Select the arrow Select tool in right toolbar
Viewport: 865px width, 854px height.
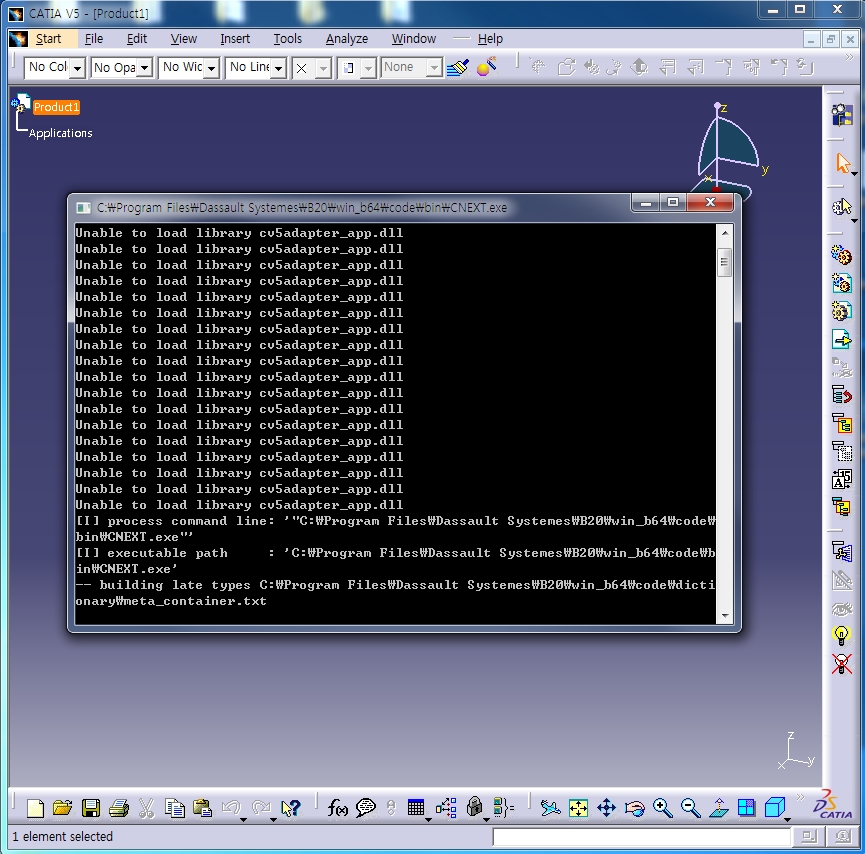(x=842, y=163)
